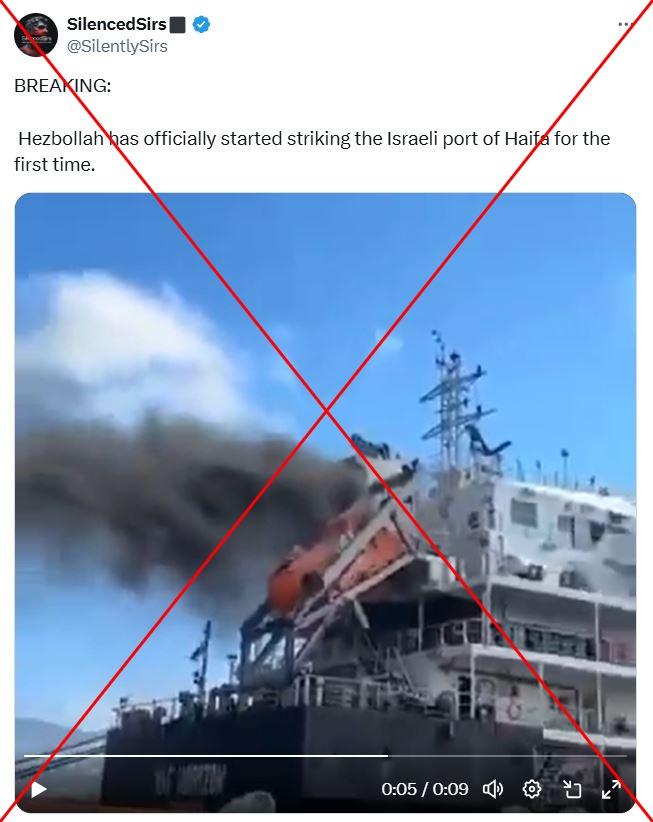Click the black square emoji beside name

(x=178, y=25)
